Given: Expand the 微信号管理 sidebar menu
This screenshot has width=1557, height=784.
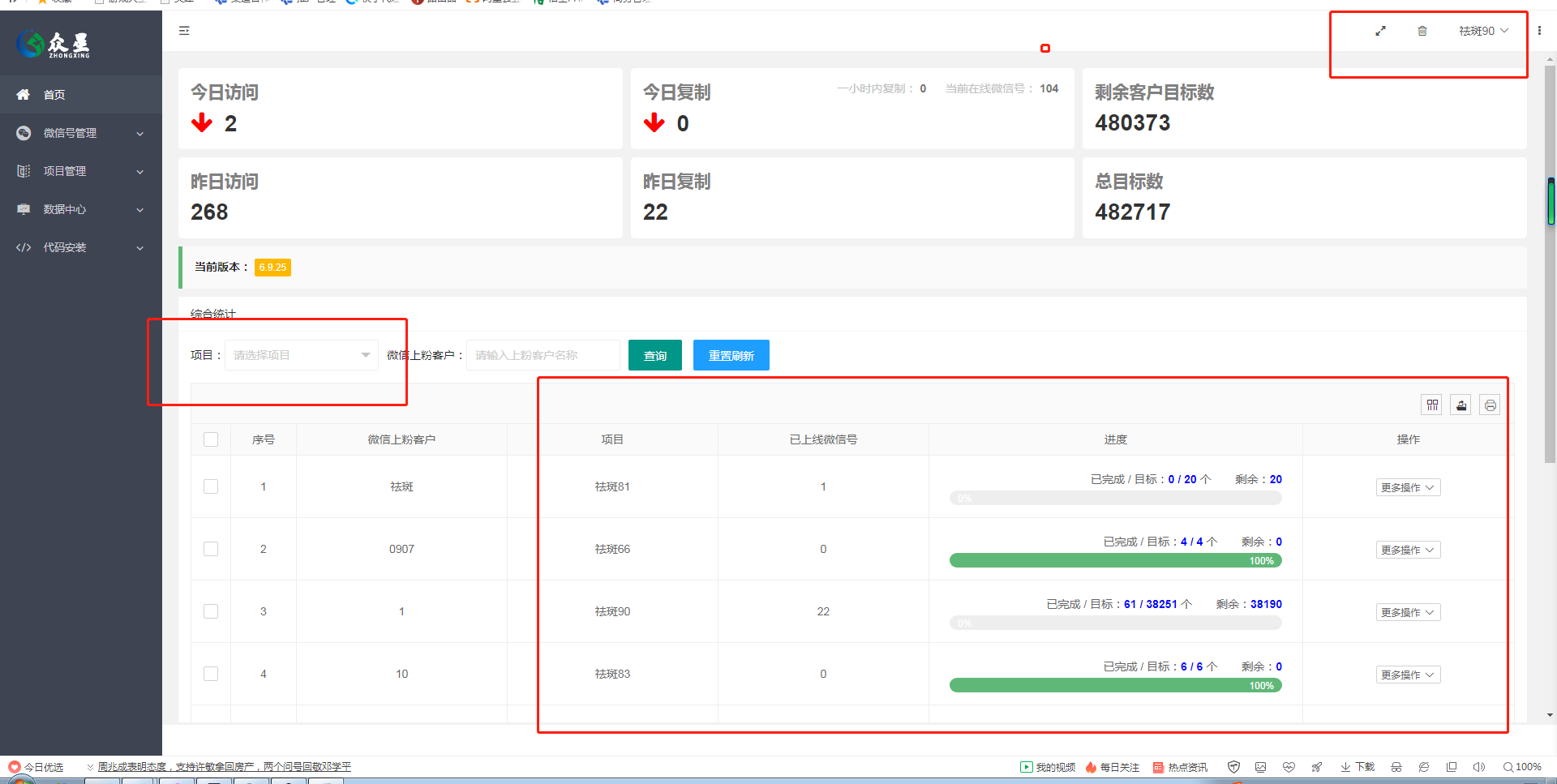Looking at the screenshot, I should coord(79,133).
